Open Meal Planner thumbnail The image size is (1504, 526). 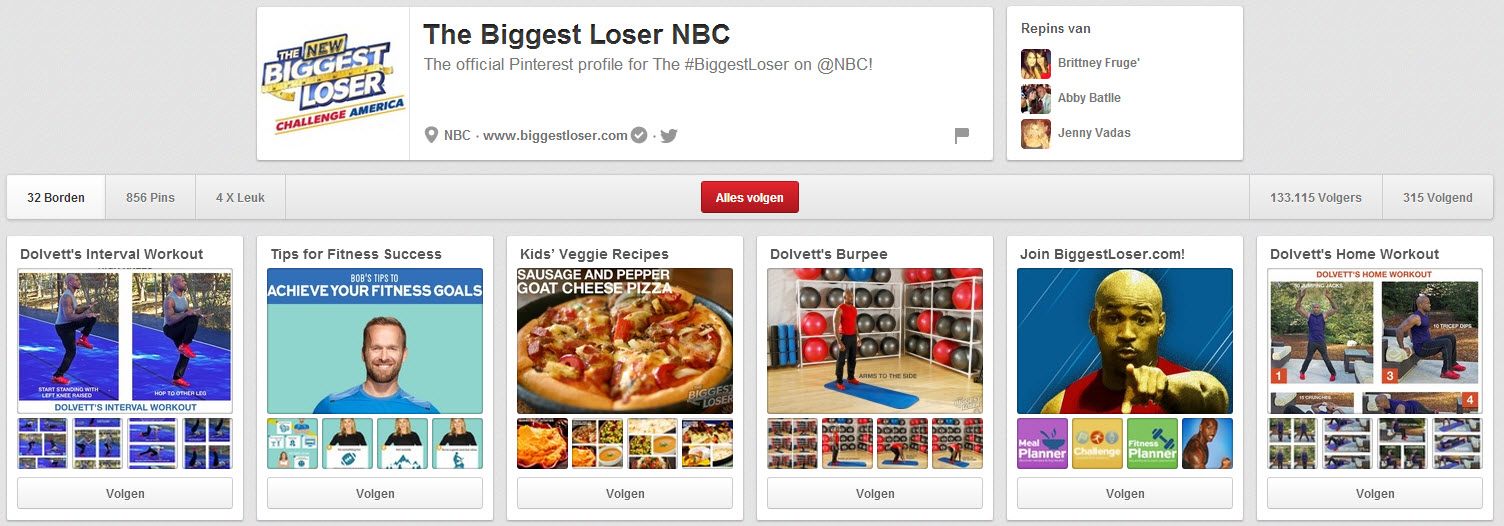click(1043, 443)
